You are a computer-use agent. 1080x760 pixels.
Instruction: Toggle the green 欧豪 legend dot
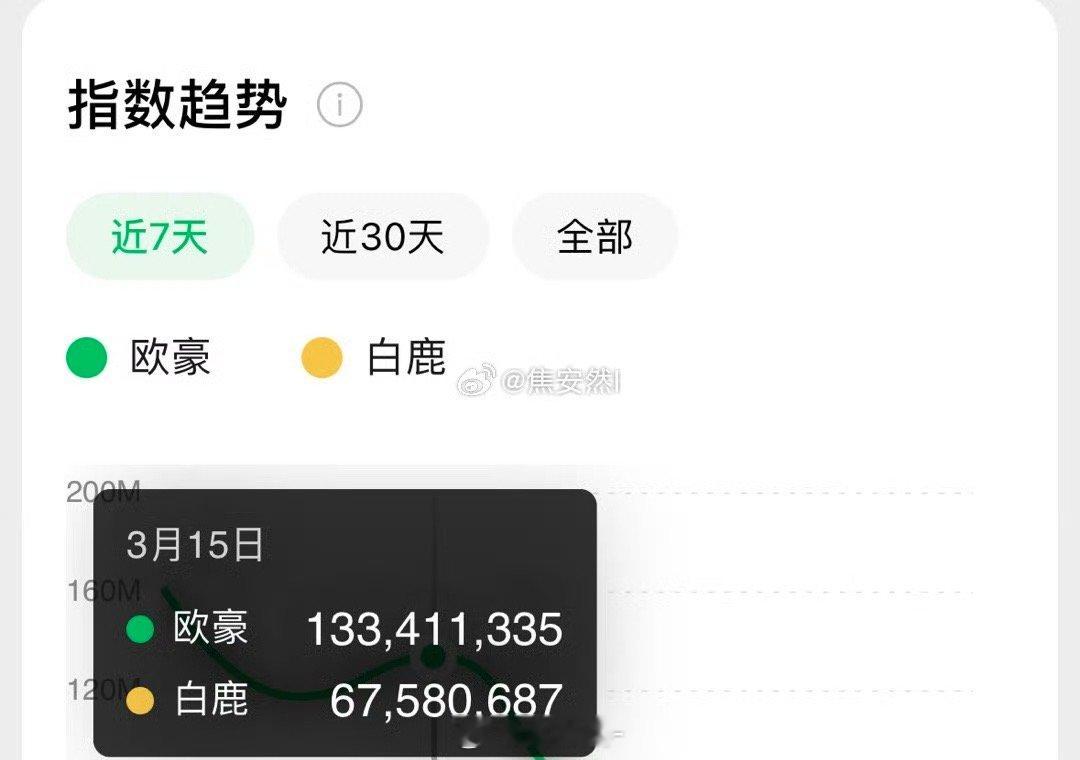point(87,358)
